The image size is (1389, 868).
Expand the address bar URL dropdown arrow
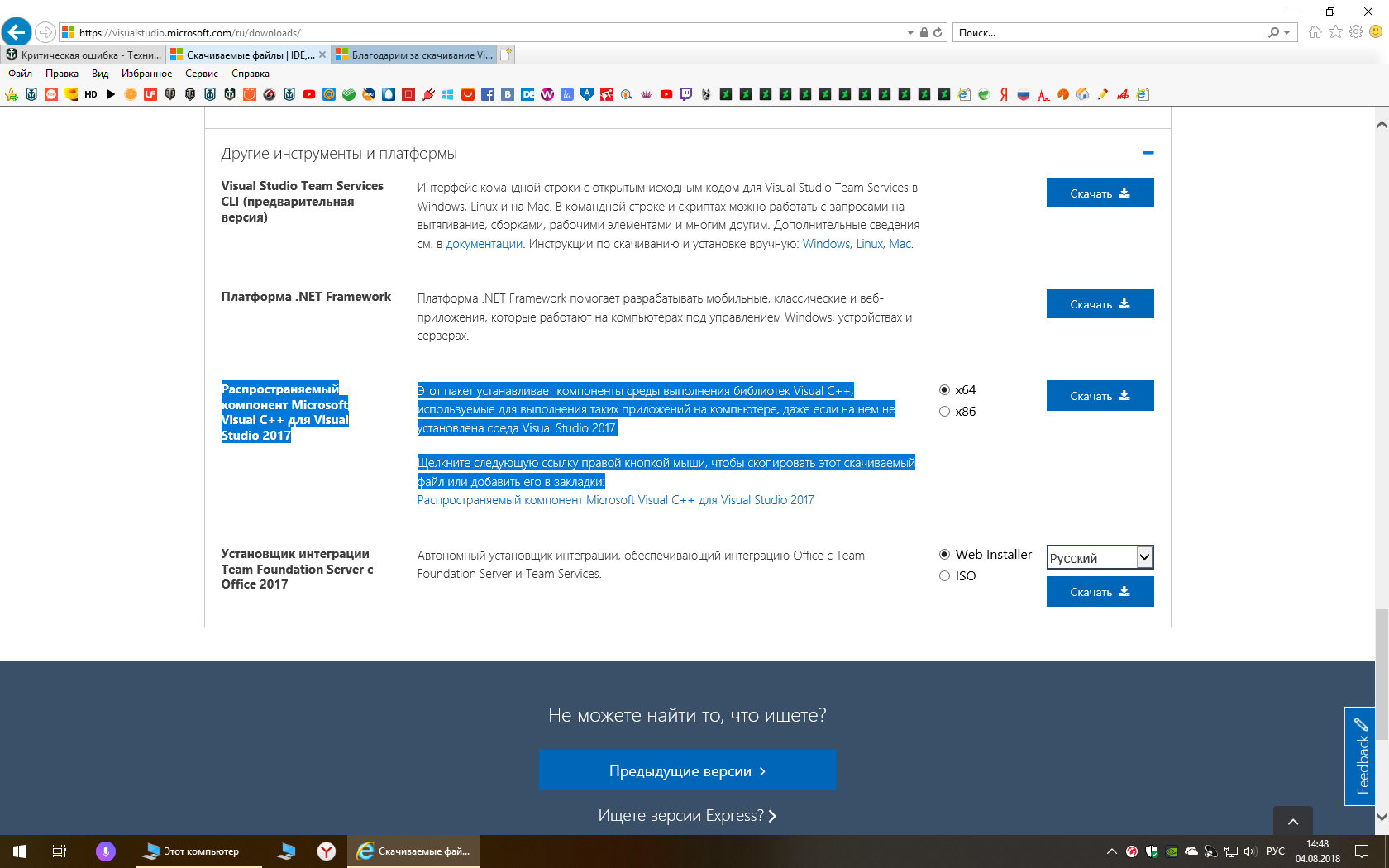tap(910, 33)
